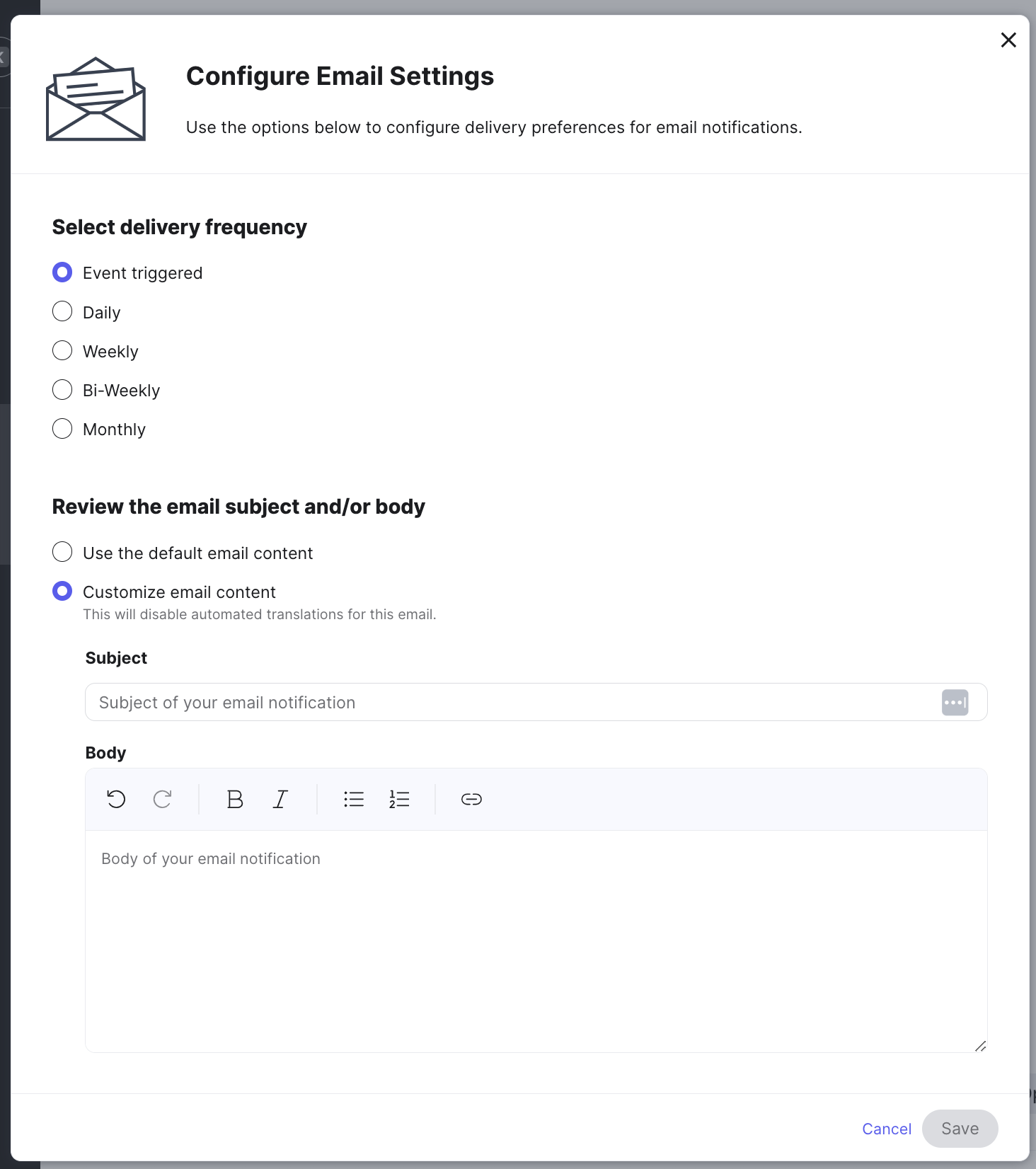Click the Undo icon in the body toolbar

pyautogui.click(x=117, y=799)
